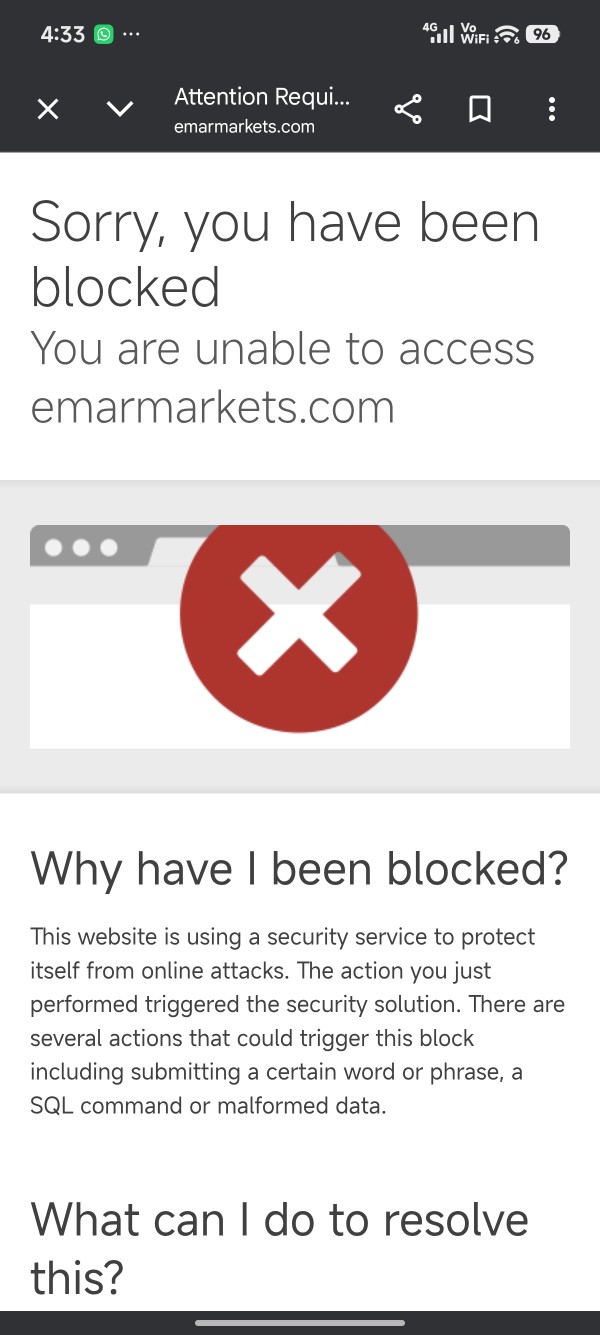This screenshot has height=1335, width=600.
Task: Tap the three-dots notification overflow in status bar
Action: [x=131, y=34]
